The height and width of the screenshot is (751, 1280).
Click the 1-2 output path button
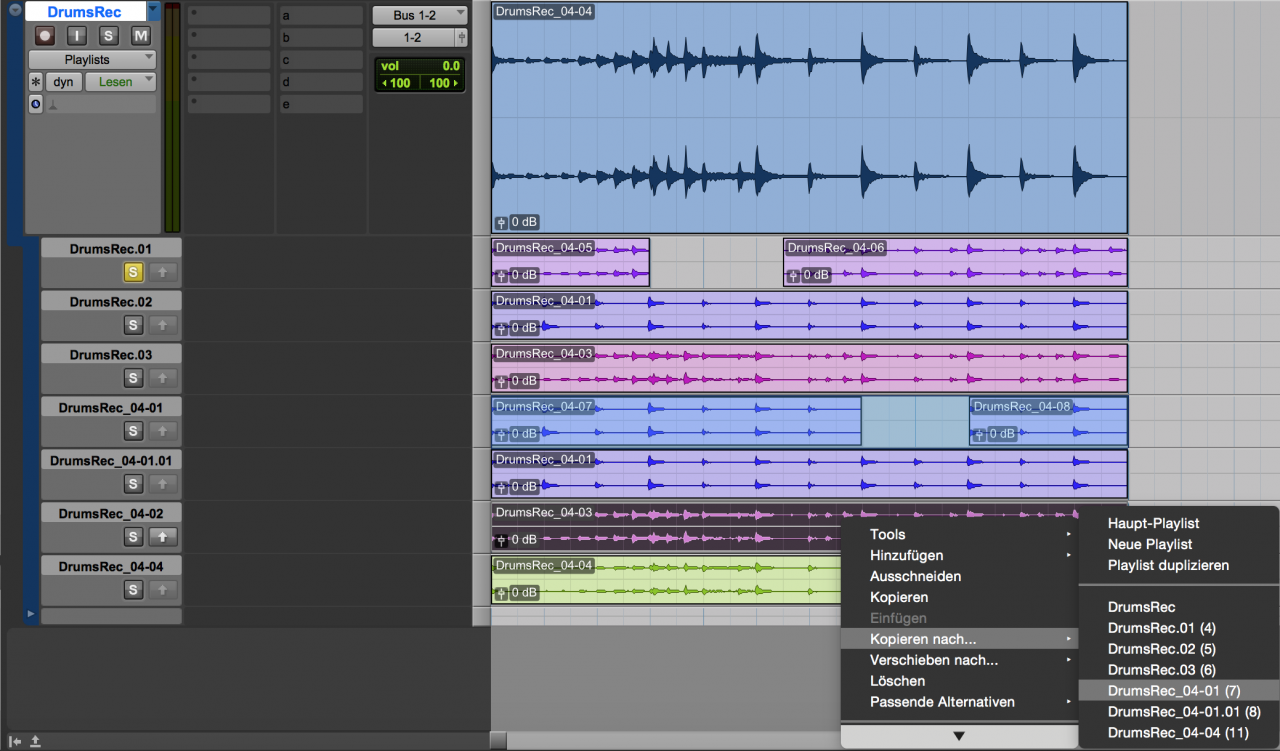[x=412, y=38]
